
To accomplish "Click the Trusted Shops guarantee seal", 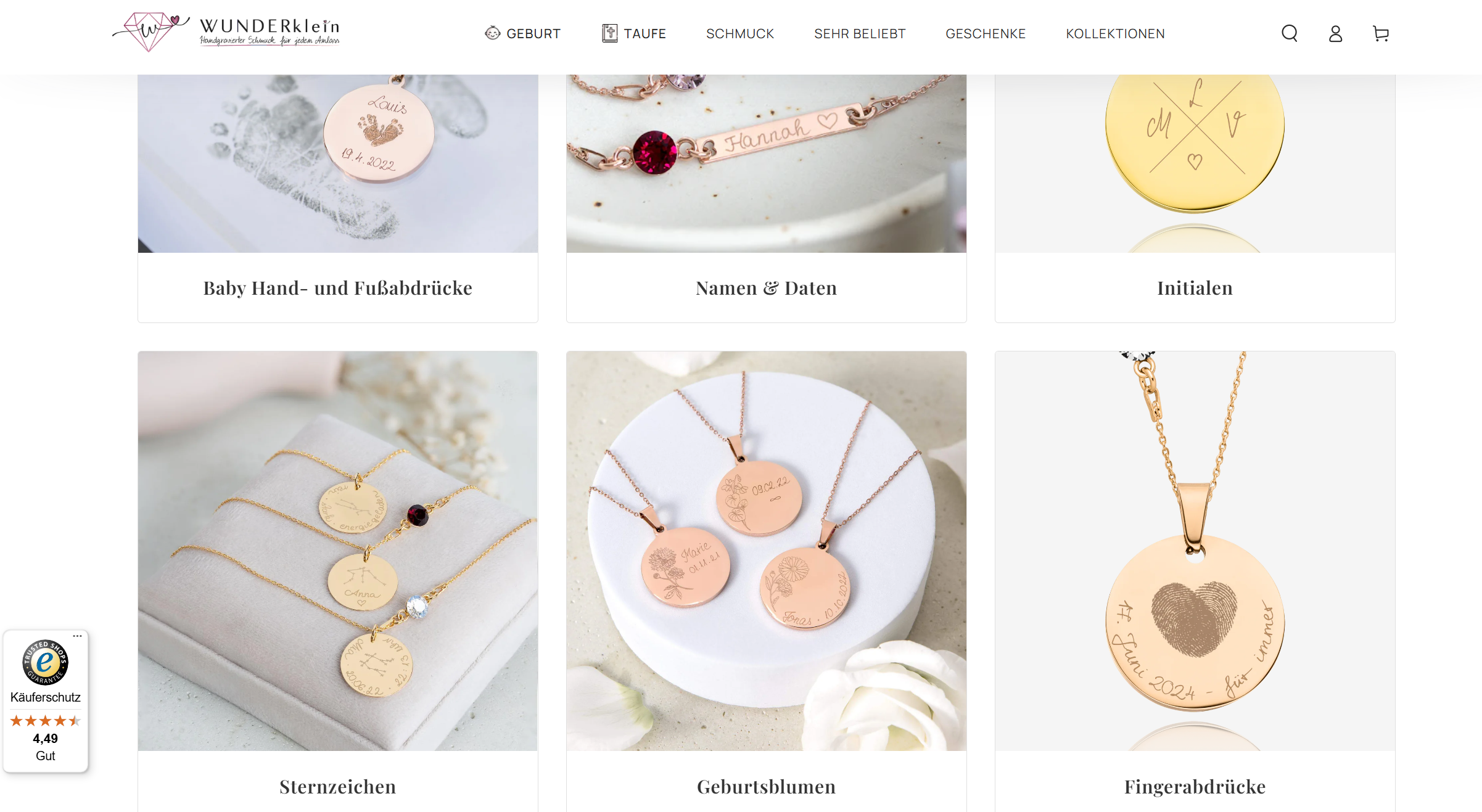I will (45, 662).
